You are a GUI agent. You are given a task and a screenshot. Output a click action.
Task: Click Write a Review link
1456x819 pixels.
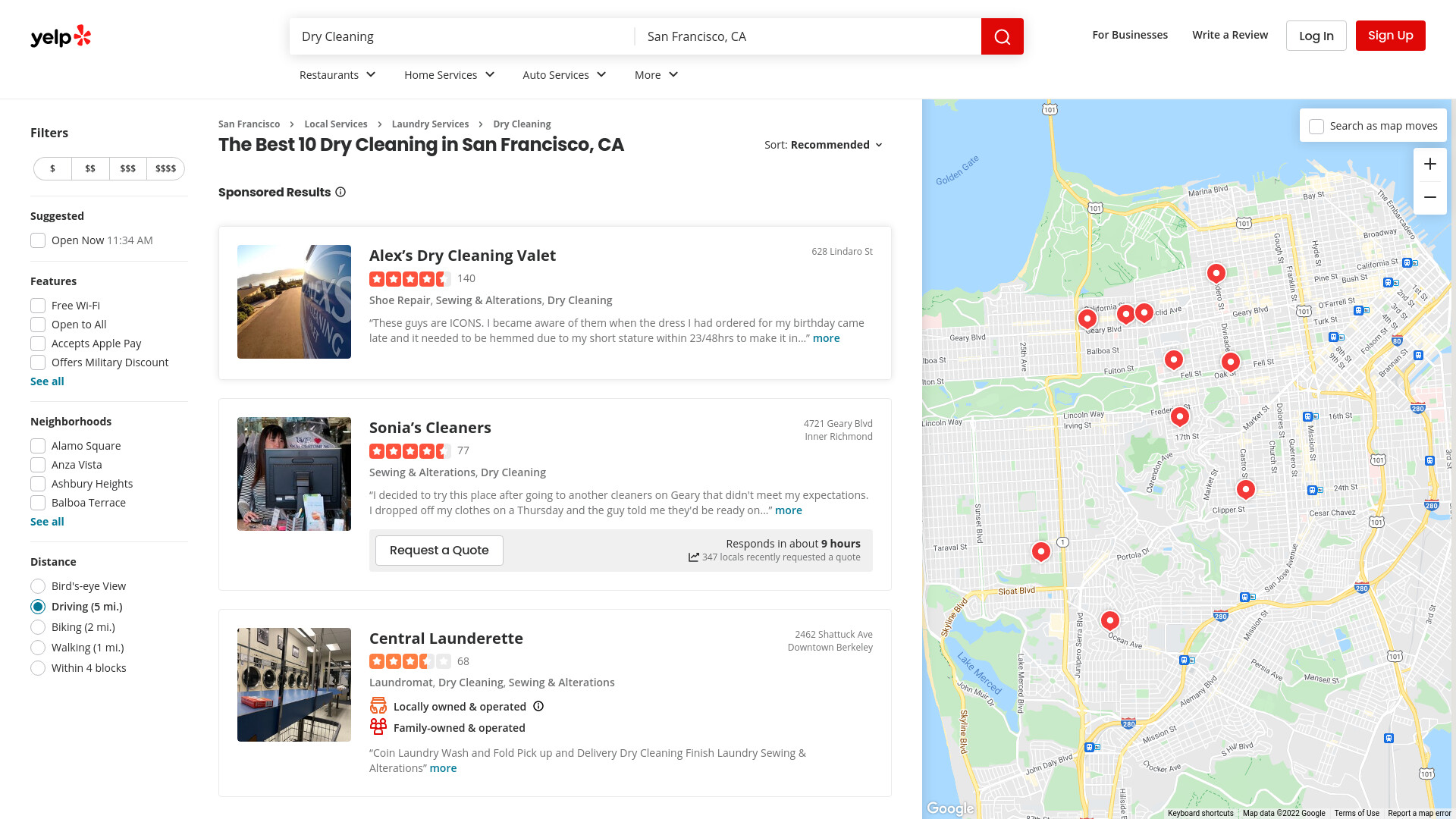click(1230, 35)
